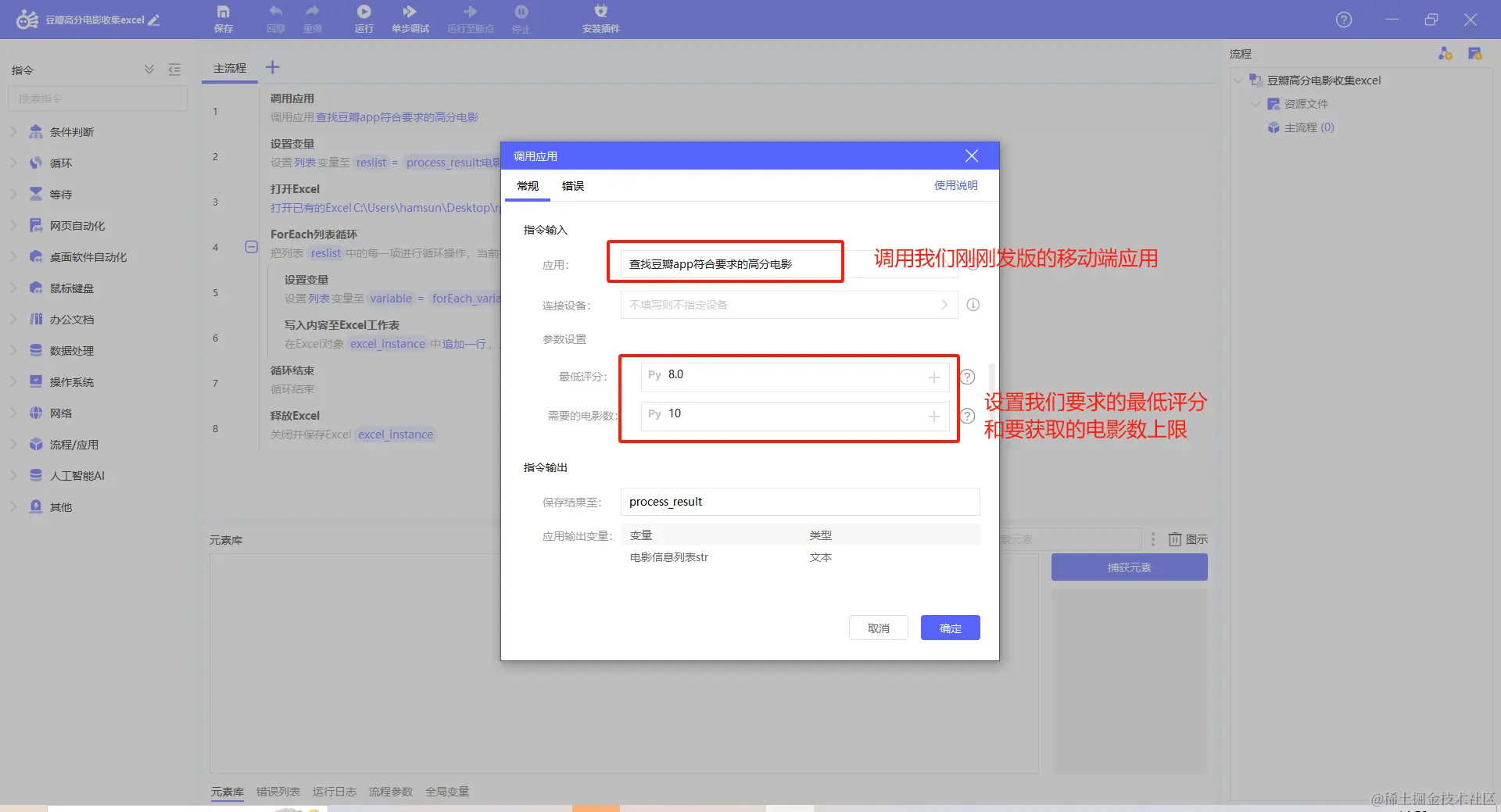Screen dimensions: 1501x812
Task: Click the 需要的电影数 value field showing 10
Action: point(796,416)
